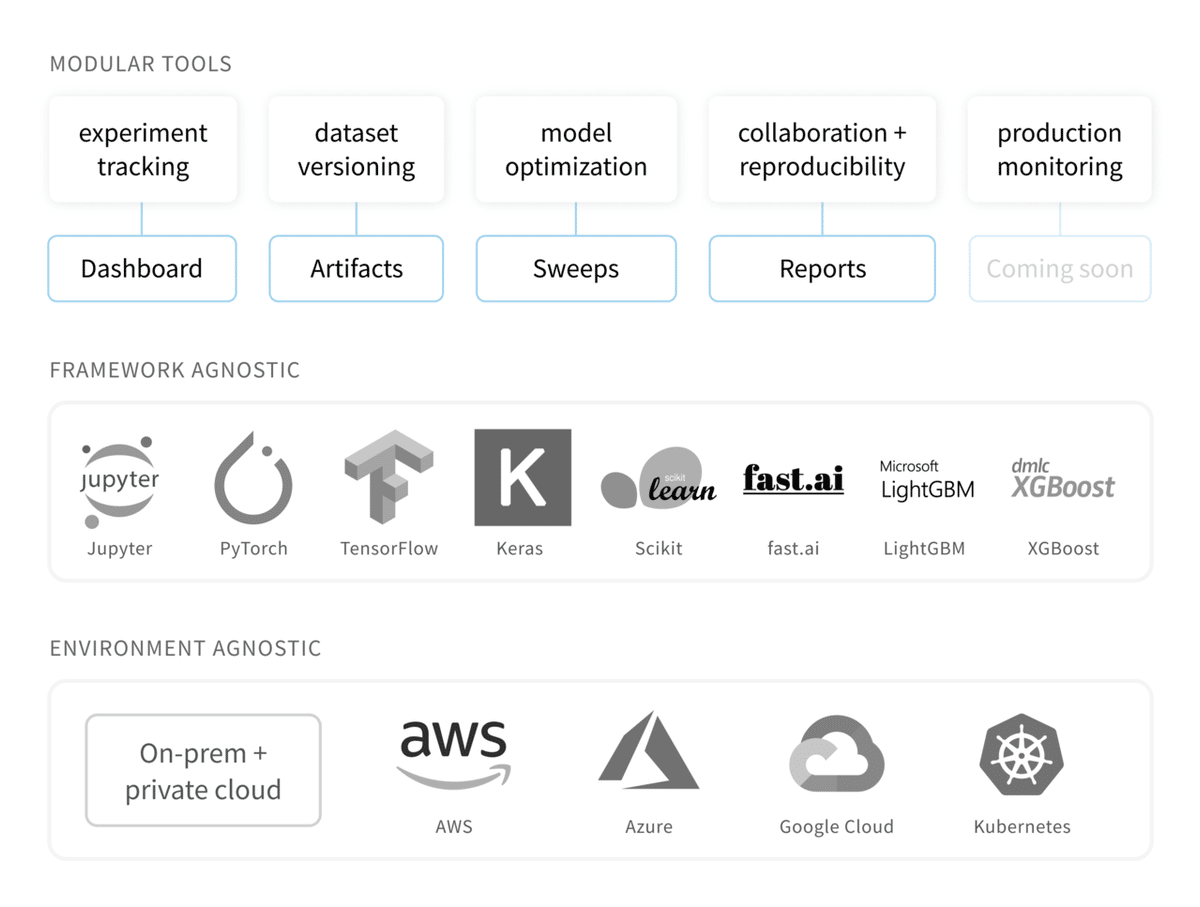Select the Azure triangle logo
Image resolution: width=1200 pixels, height=907 pixels.
(648, 751)
